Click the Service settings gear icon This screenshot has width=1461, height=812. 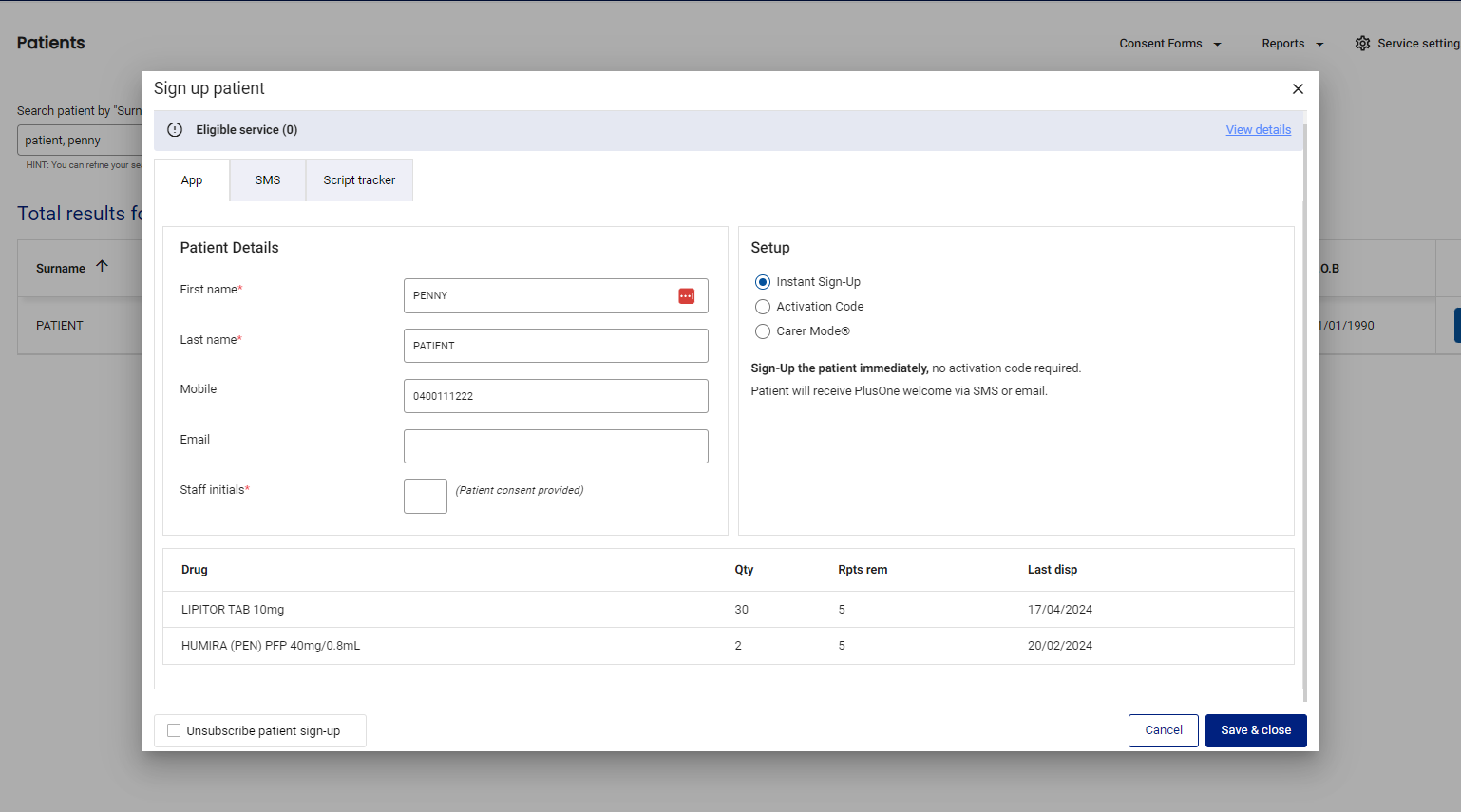coord(1362,44)
